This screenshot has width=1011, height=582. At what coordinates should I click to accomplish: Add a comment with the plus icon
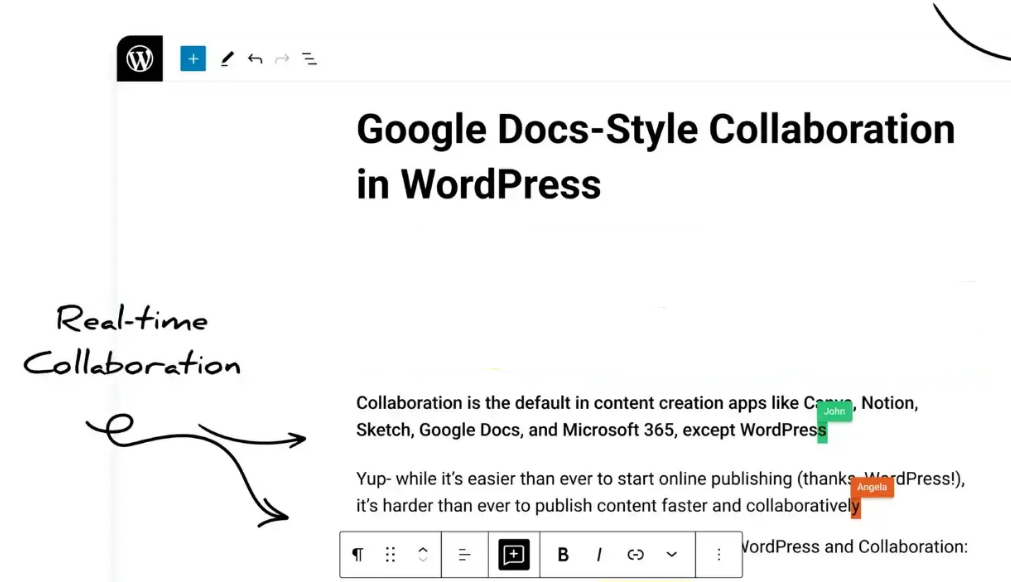pos(514,554)
